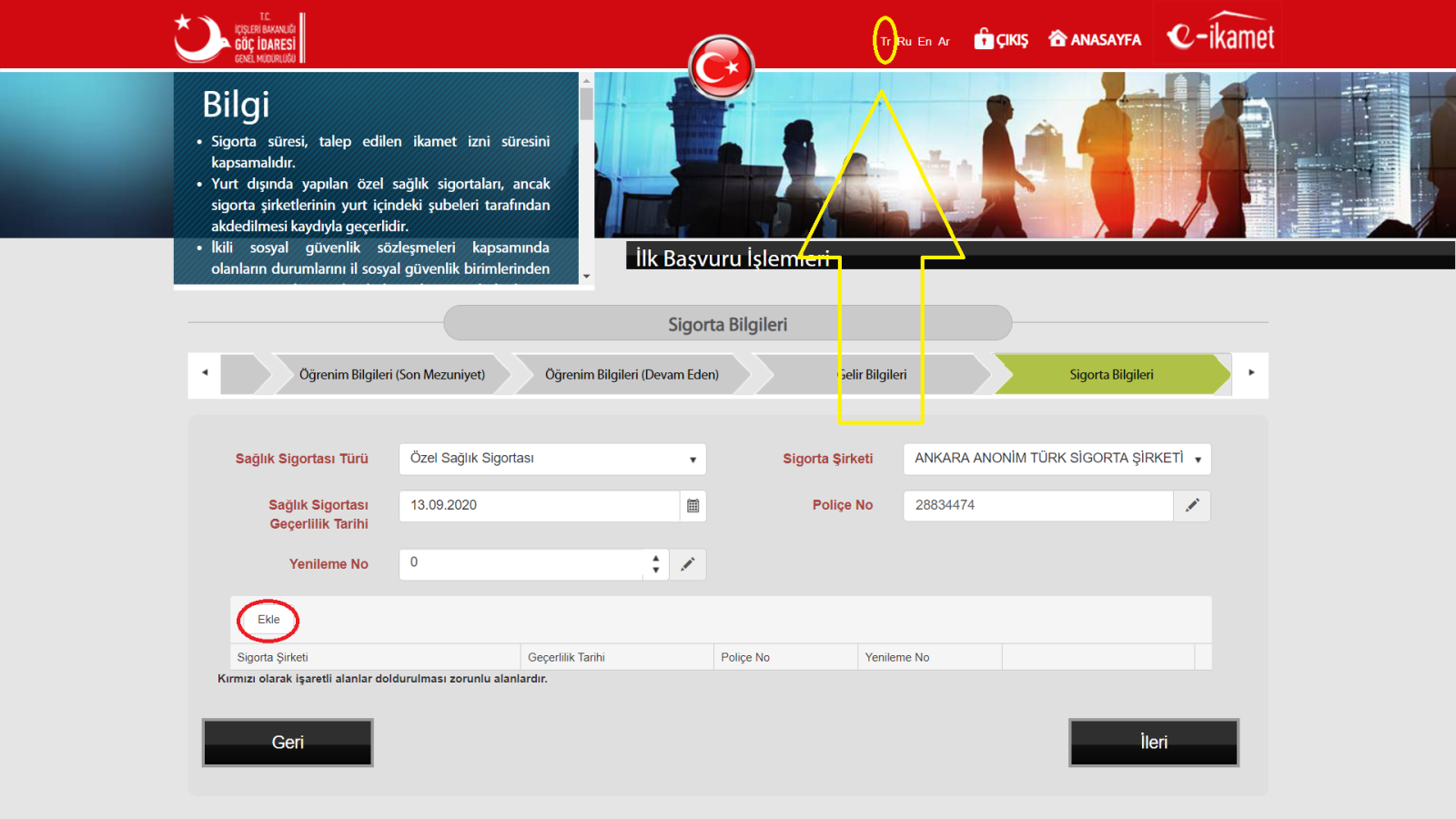Screen dimensions: 1456x819
Task: Open Öğrenim Bilgileri (Son Mezuniyet) step
Action: coord(391,375)
